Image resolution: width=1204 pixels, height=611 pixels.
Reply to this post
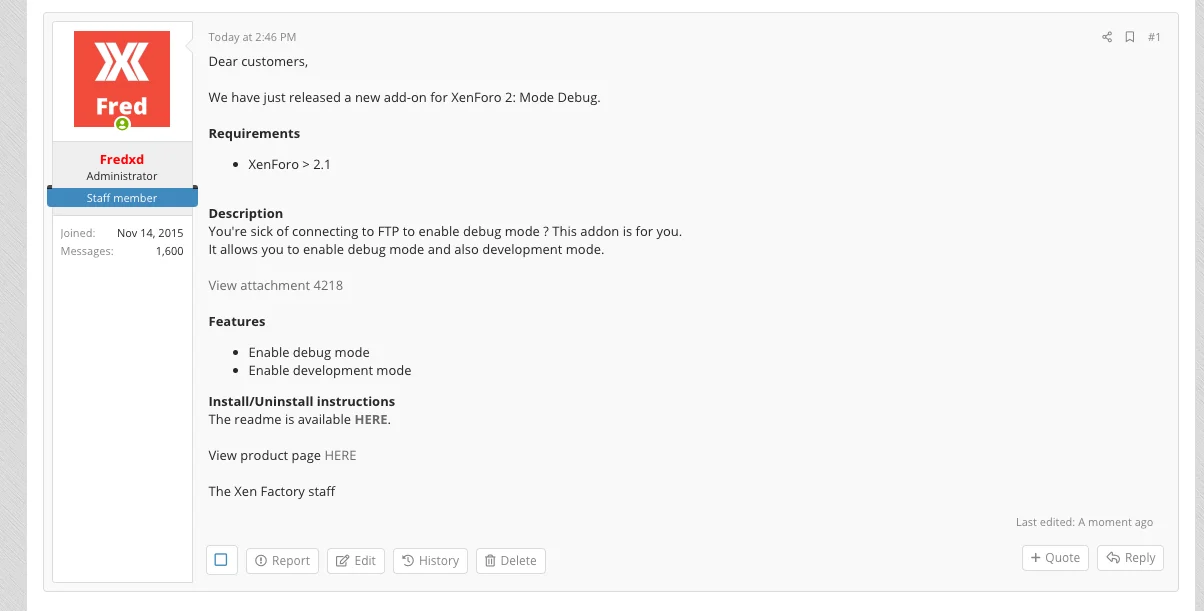[1130, 558]
